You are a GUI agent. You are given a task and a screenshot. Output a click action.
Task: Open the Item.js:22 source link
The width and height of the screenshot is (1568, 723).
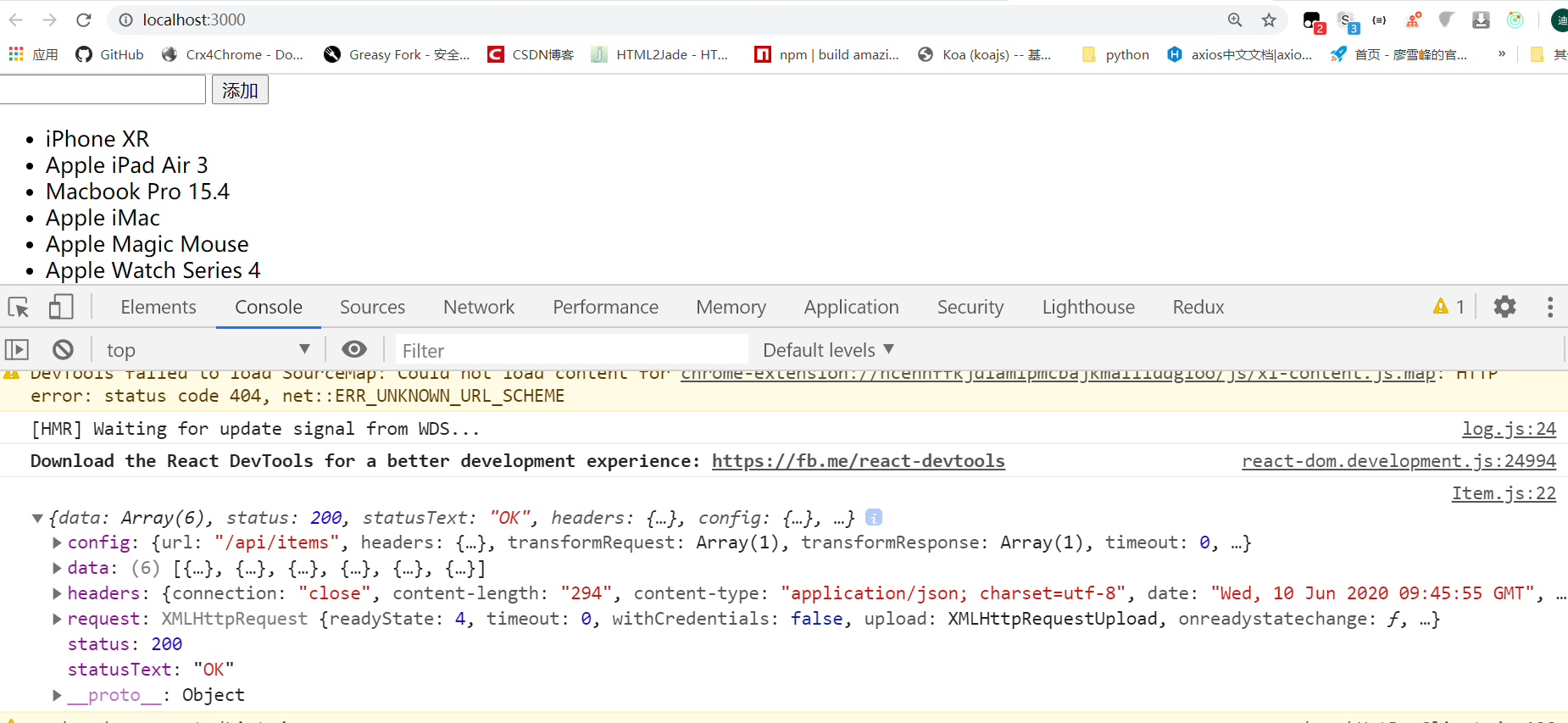coord(1504,493)
